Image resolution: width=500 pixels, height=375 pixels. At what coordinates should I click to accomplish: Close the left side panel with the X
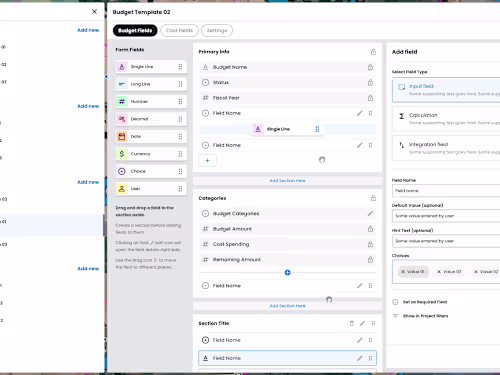94,12
